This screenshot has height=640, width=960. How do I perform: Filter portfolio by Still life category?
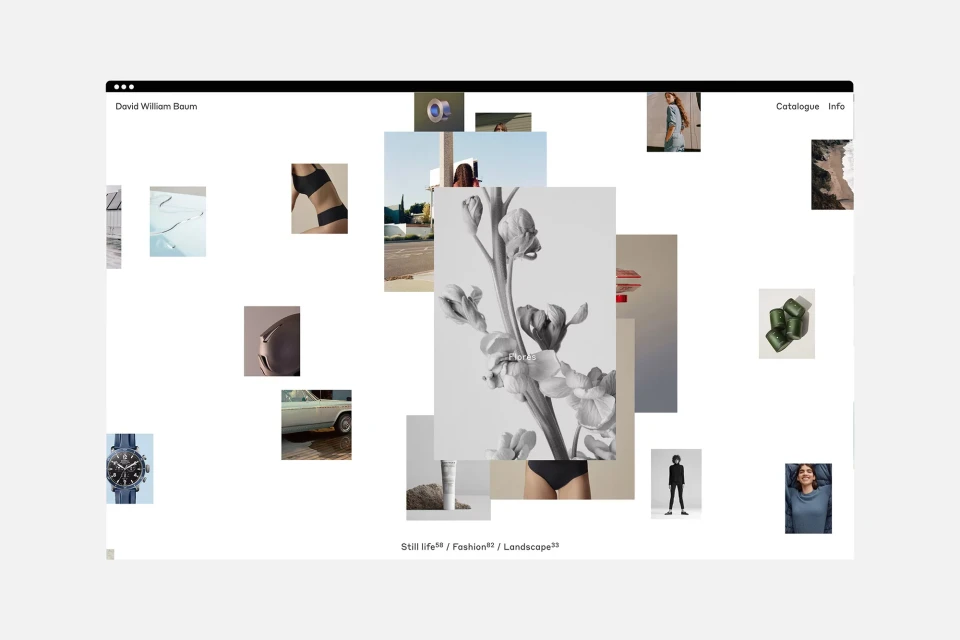[x=417, y=547]
